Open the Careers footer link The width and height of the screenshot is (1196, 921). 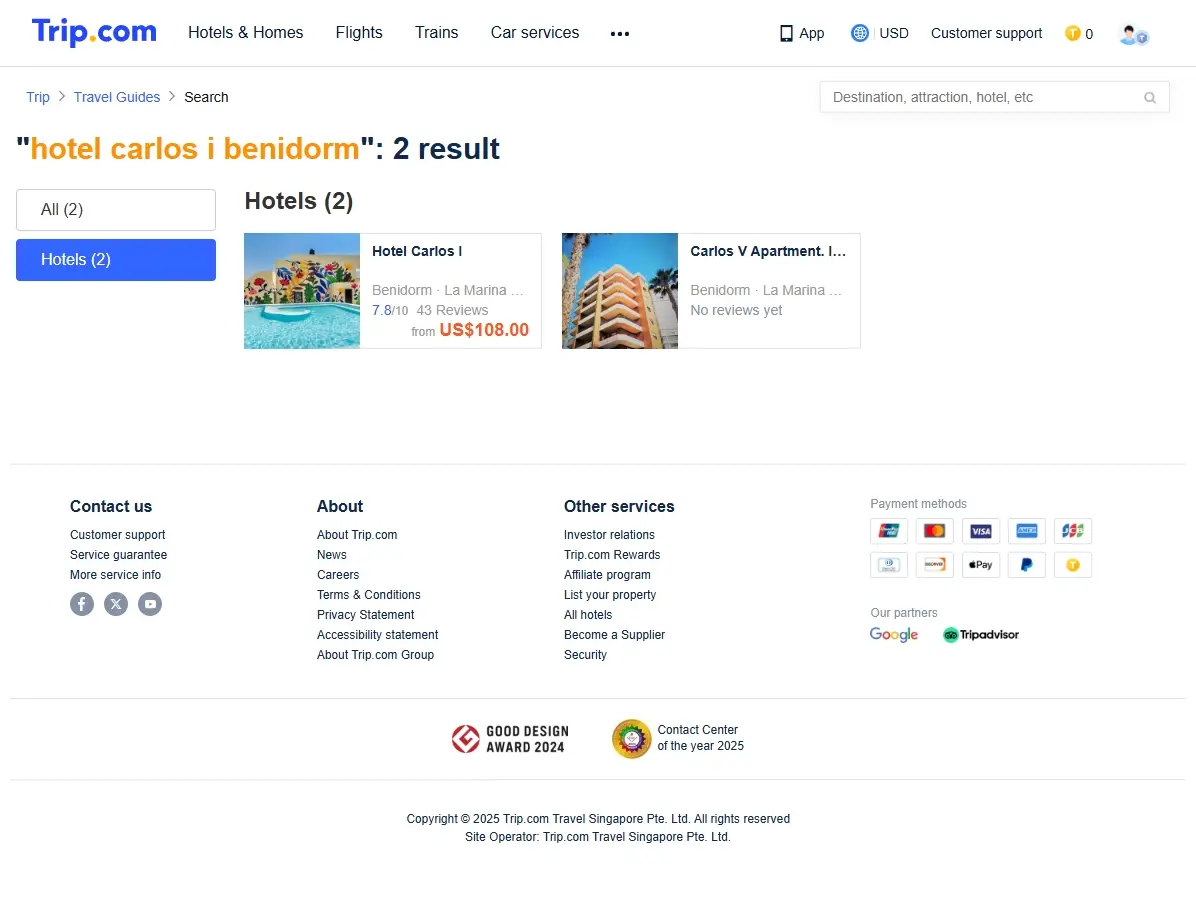[338, 575]
